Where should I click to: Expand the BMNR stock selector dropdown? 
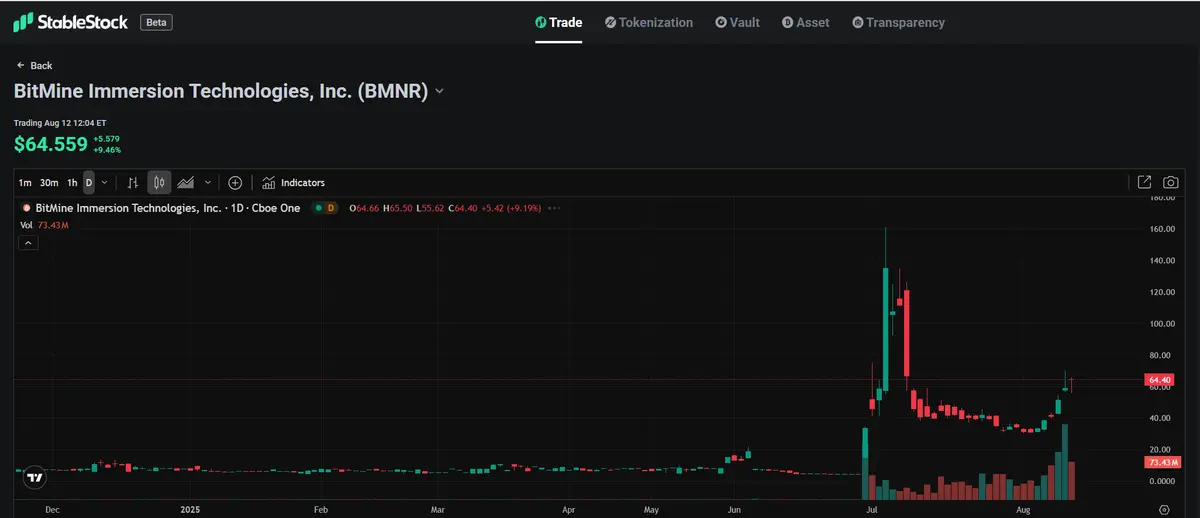(x=439, y=91)
